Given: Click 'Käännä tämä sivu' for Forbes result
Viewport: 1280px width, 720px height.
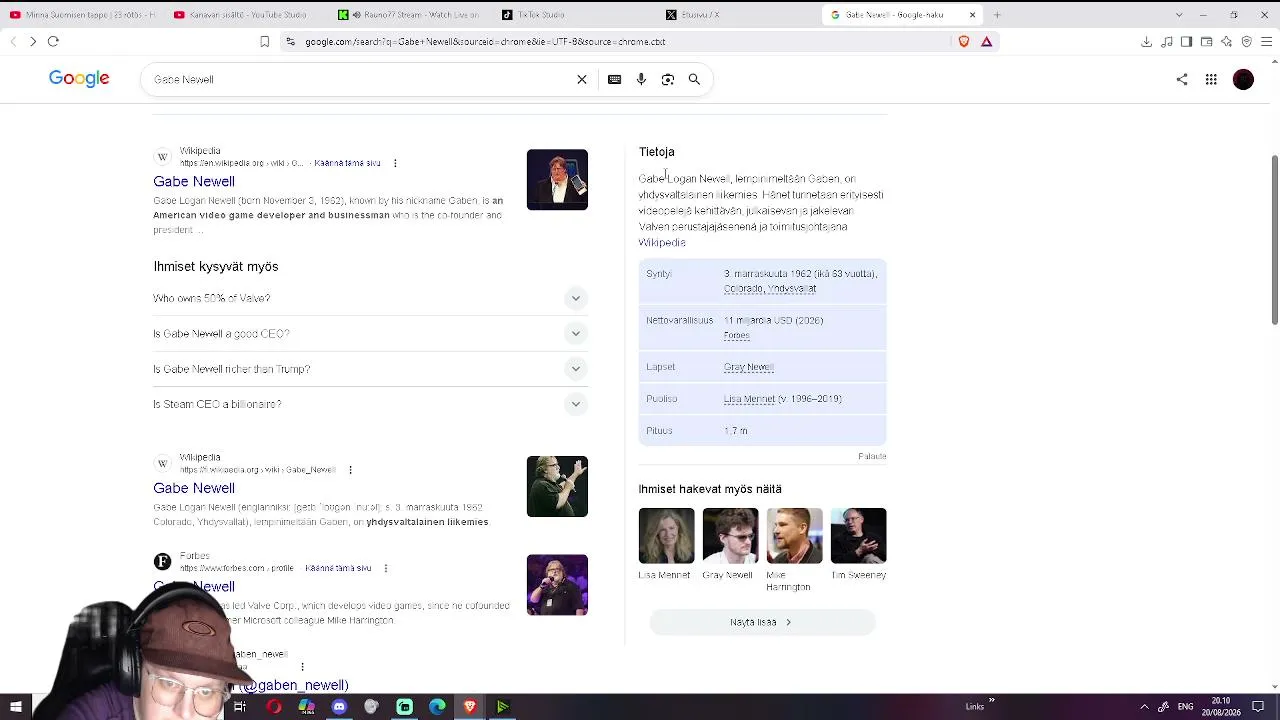Looking at the screenshot, I should [338, 568].
